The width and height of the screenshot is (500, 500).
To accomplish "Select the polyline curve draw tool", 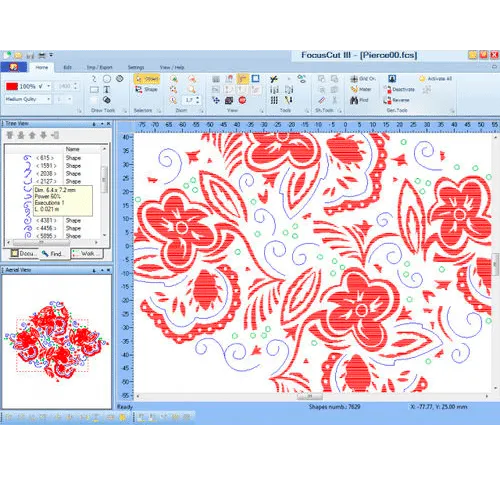I will point(94,79).
